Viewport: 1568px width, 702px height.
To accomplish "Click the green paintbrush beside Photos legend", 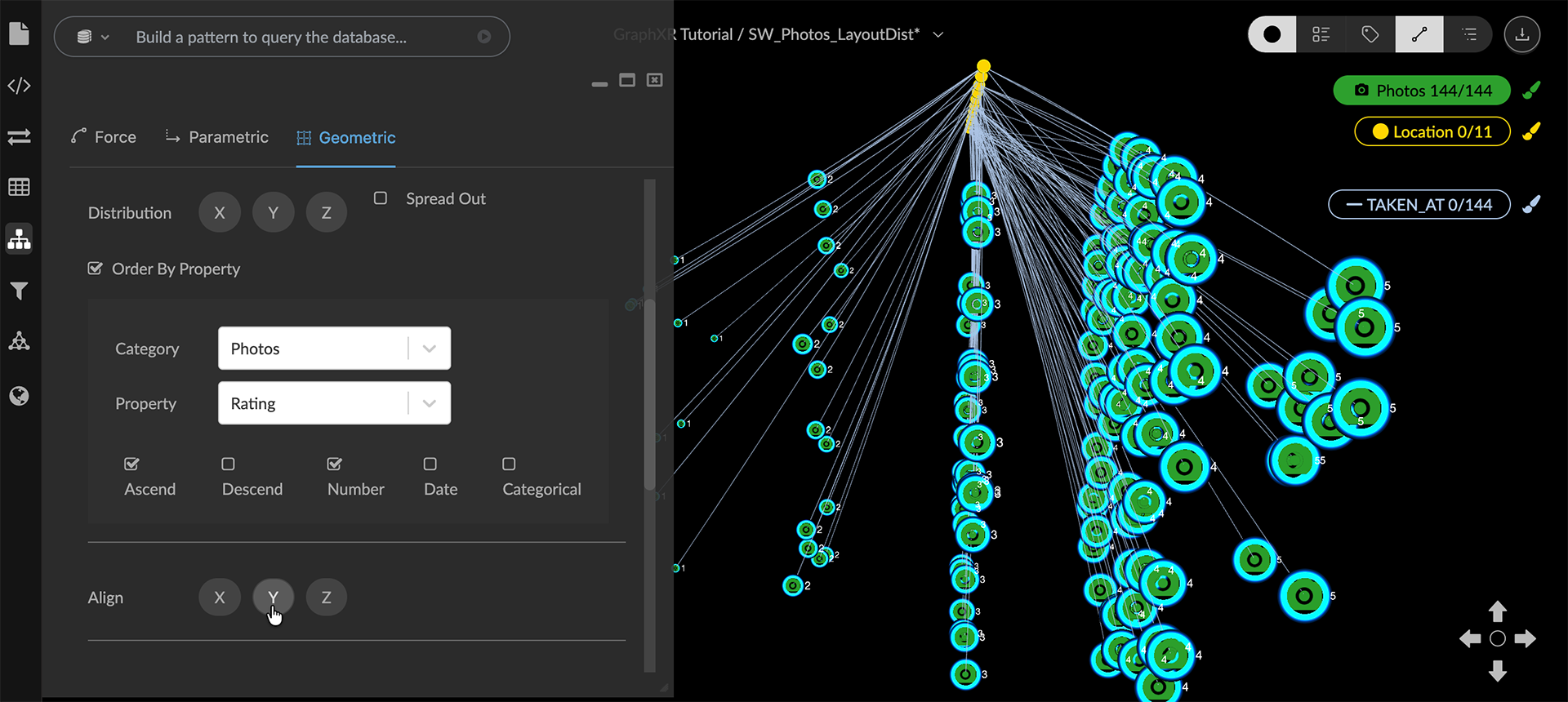I will click(1531, 91).
